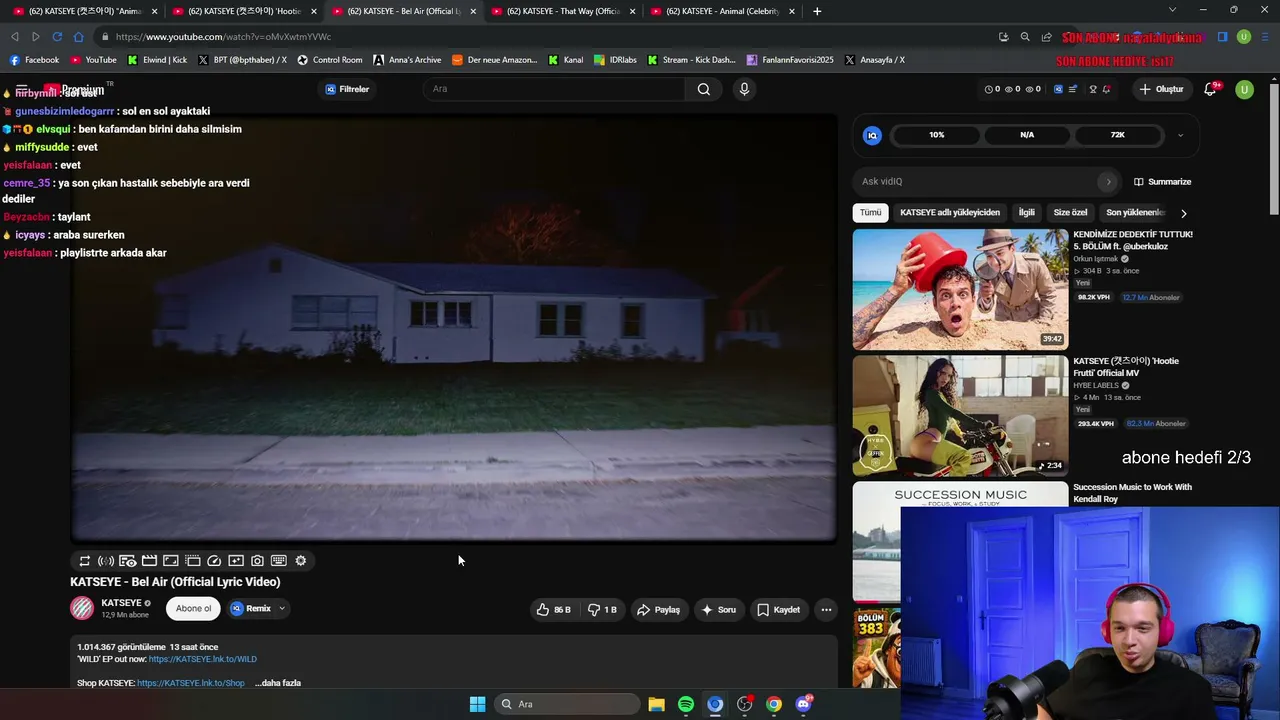Open the player toolbar settings gear
The image size is (1280, 720).
pos(301,561)
